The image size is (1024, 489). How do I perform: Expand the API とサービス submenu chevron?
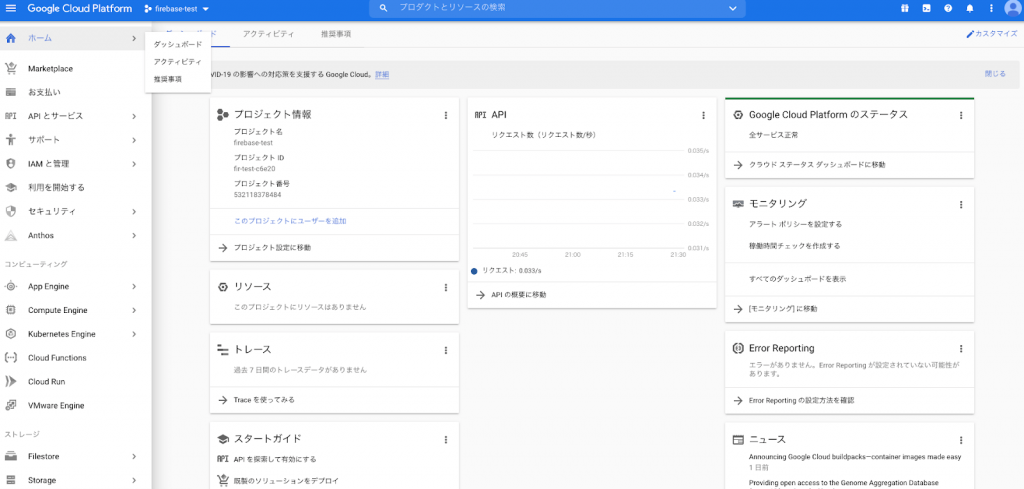tap(134, 116)
